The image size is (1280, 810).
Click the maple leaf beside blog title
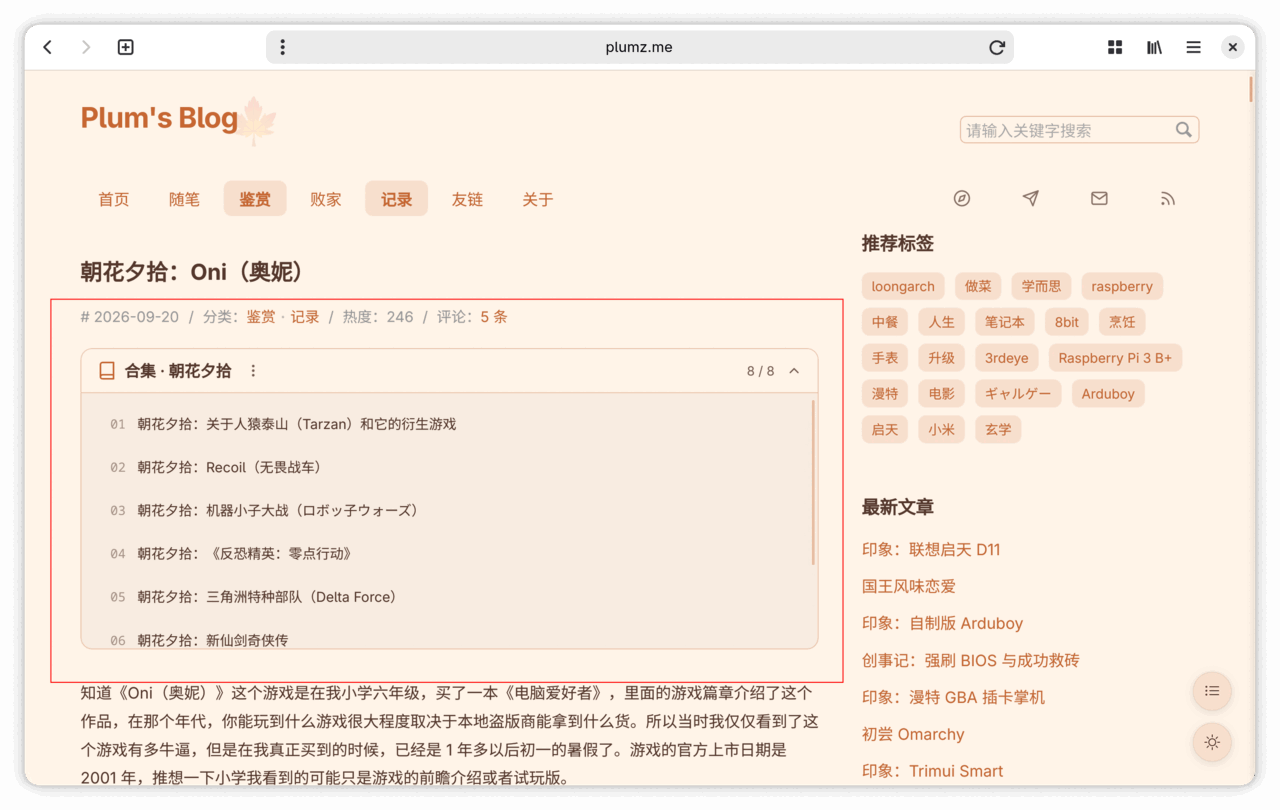point(256,121)
